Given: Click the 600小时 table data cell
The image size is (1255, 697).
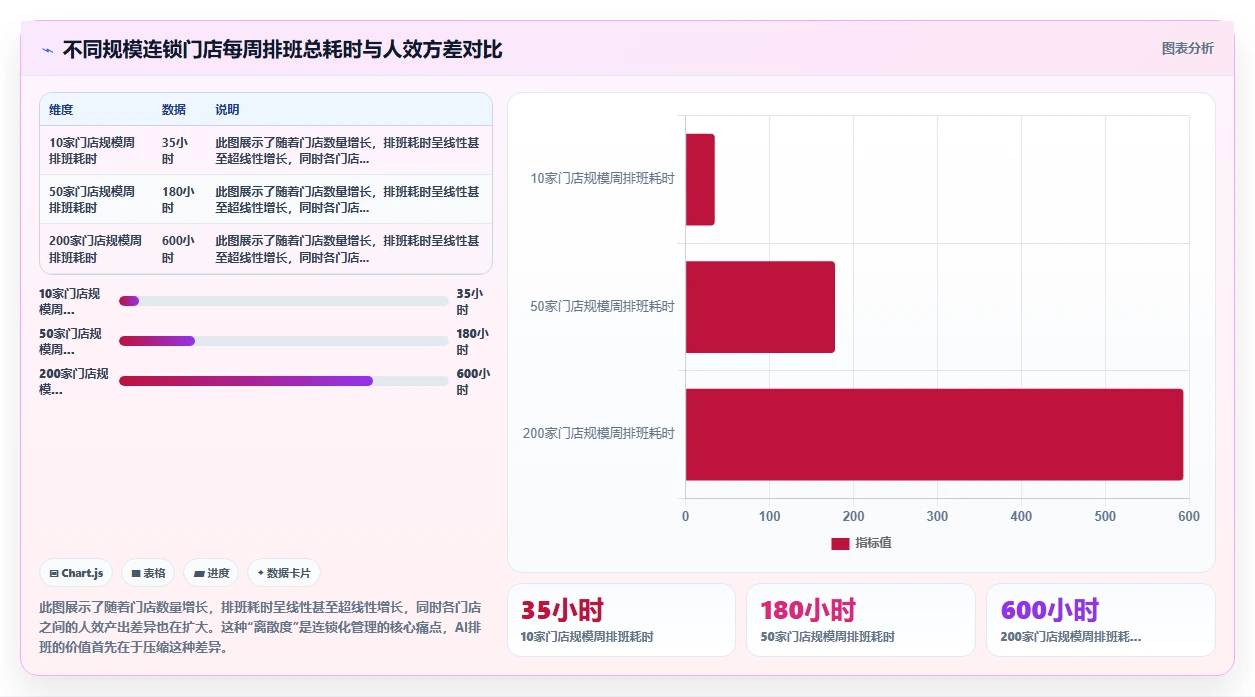Looking at the screenshot, I should tap(178, 249).
